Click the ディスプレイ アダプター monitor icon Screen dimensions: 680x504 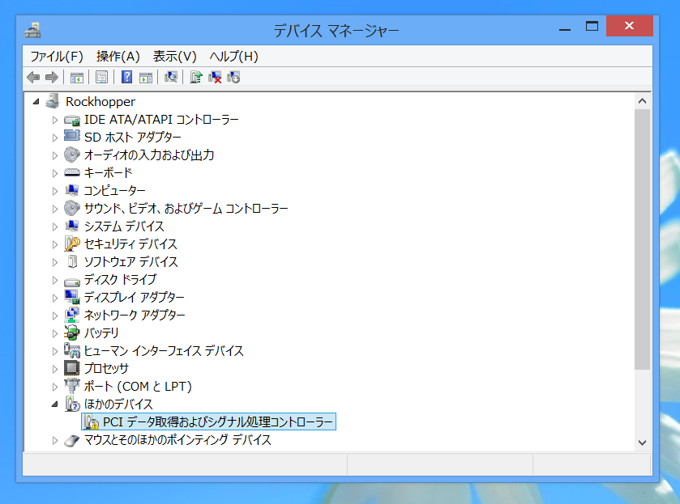[x=72, y=297]
